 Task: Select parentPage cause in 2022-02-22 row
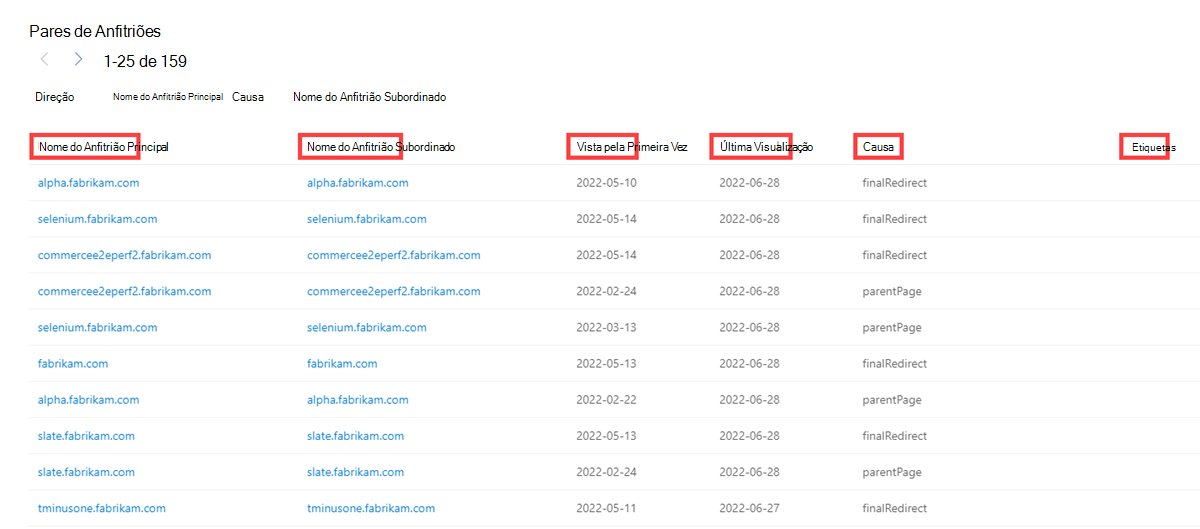pos(892,399)
